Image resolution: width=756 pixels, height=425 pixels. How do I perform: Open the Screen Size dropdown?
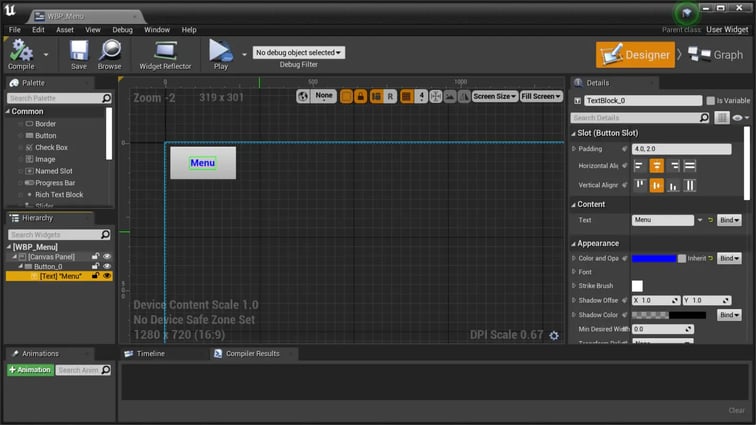(495, 96)
